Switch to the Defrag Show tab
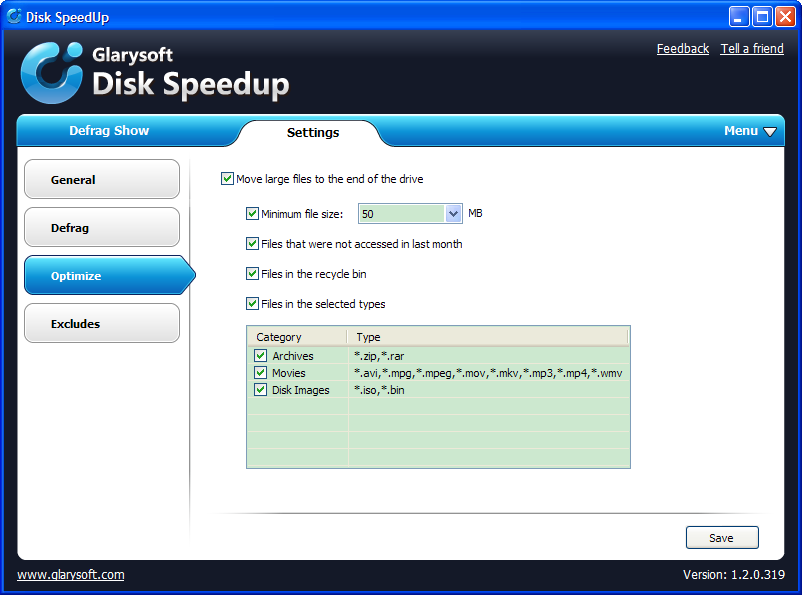Image resolution: width=802 pixels, height=595 pixels. pos(109,131)
